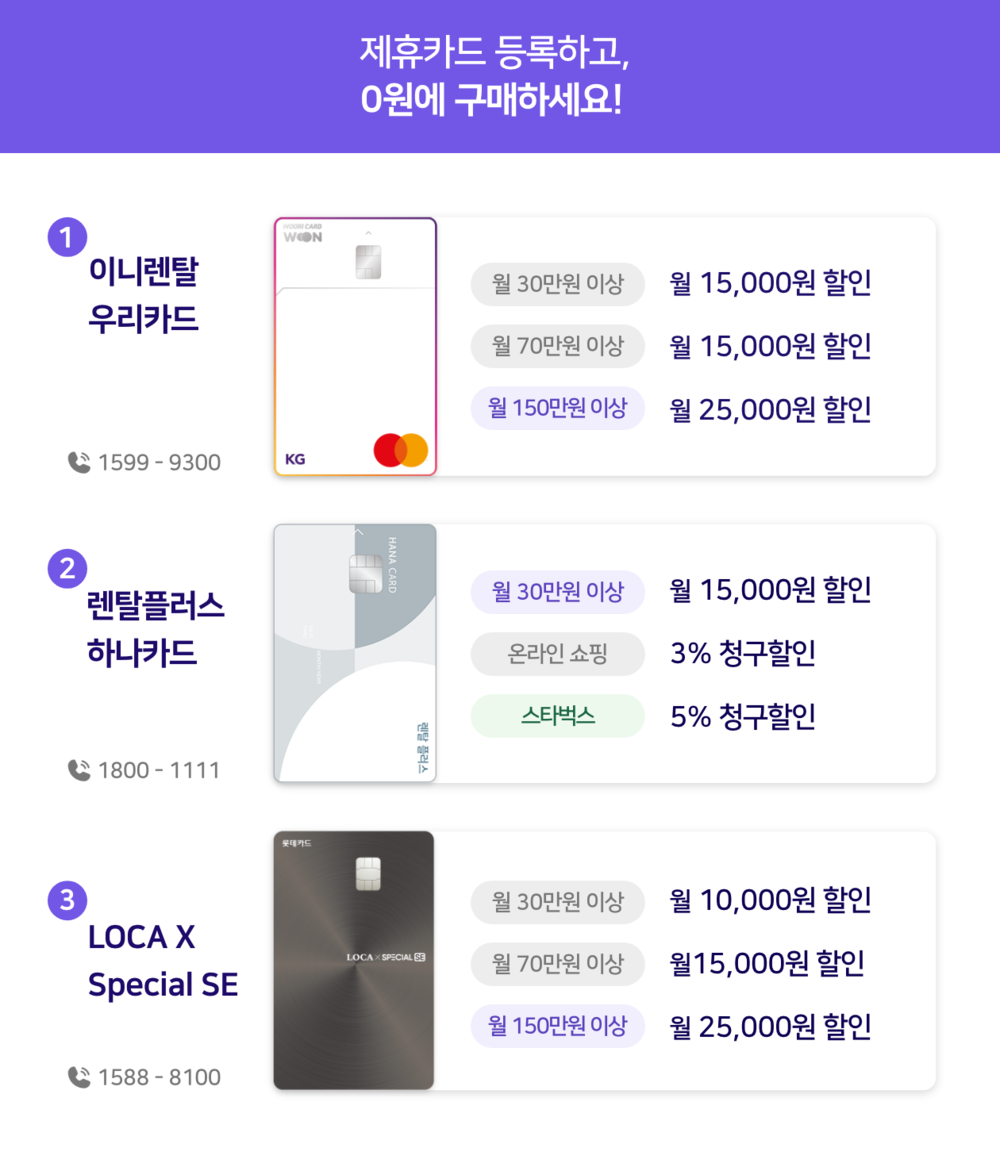Viewport: 1000px width, 1167px height.
Task: Click the phone icon beside 1800 - 1111
Action: tap(79, 770)
